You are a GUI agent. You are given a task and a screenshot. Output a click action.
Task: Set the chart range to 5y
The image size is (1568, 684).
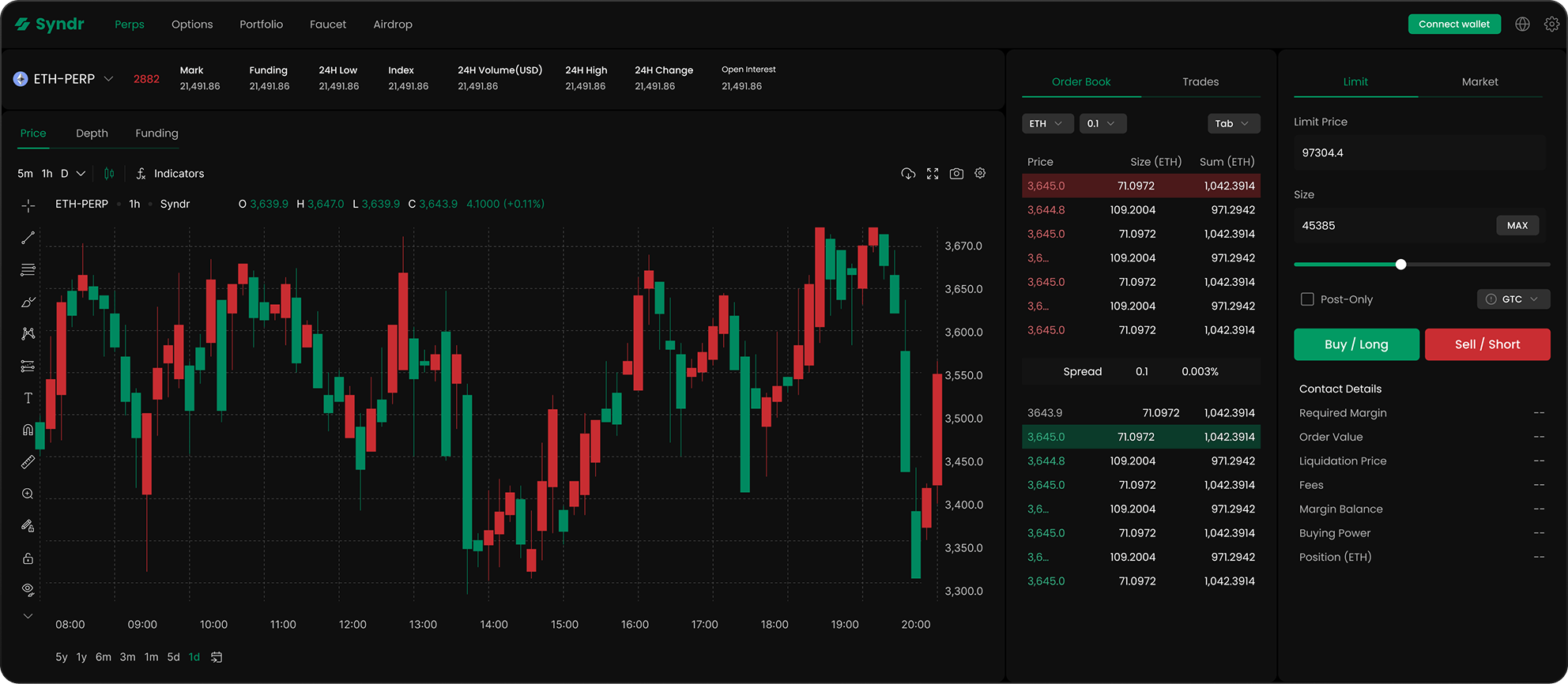(62, 657)
